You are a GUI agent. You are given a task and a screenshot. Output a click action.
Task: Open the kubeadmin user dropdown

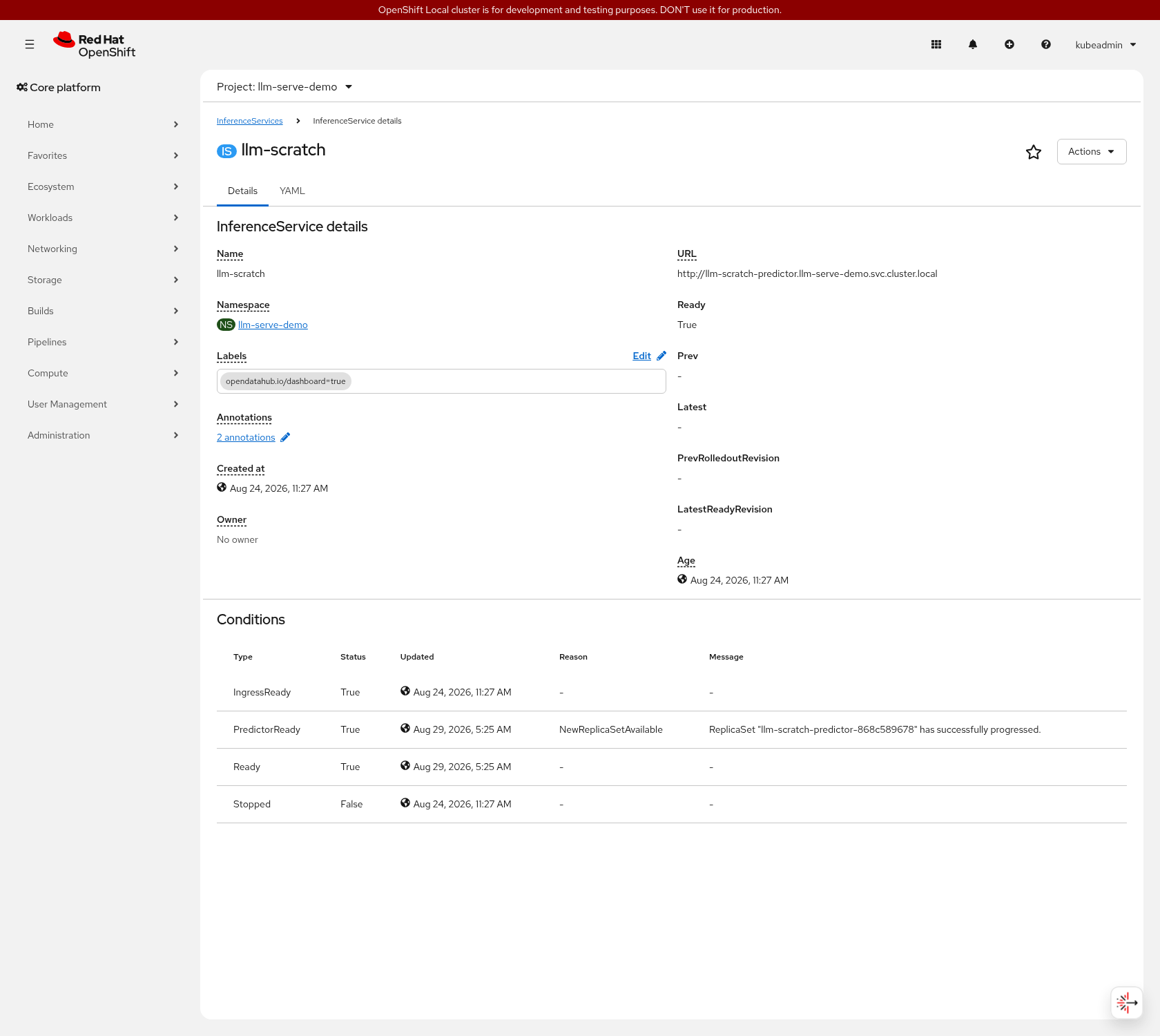(1105, 45)
